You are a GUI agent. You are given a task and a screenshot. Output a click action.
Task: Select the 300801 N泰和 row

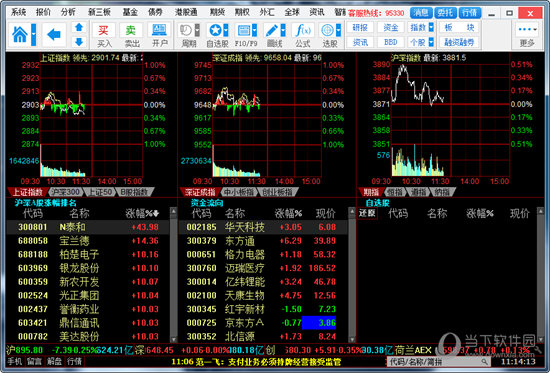coord(88,227)
